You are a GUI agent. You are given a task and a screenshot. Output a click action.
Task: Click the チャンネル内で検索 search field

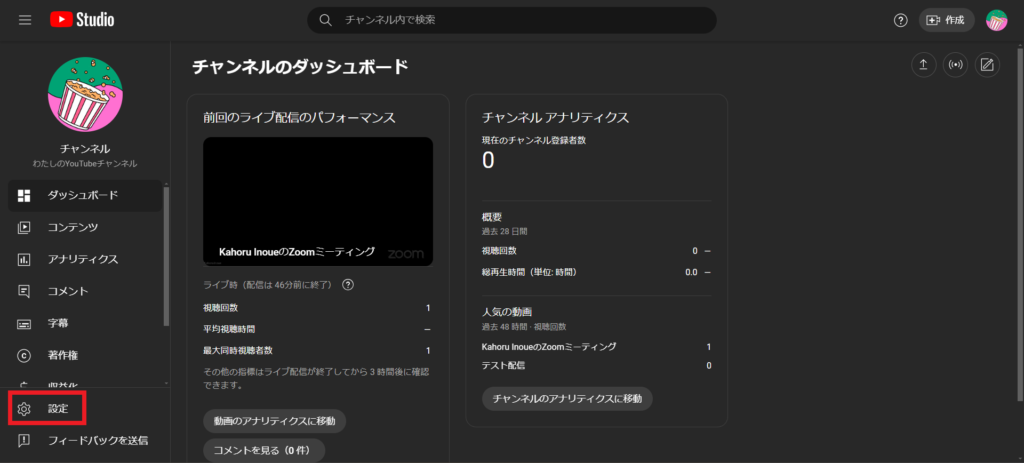pyautogui.click(x=520, y=20)
